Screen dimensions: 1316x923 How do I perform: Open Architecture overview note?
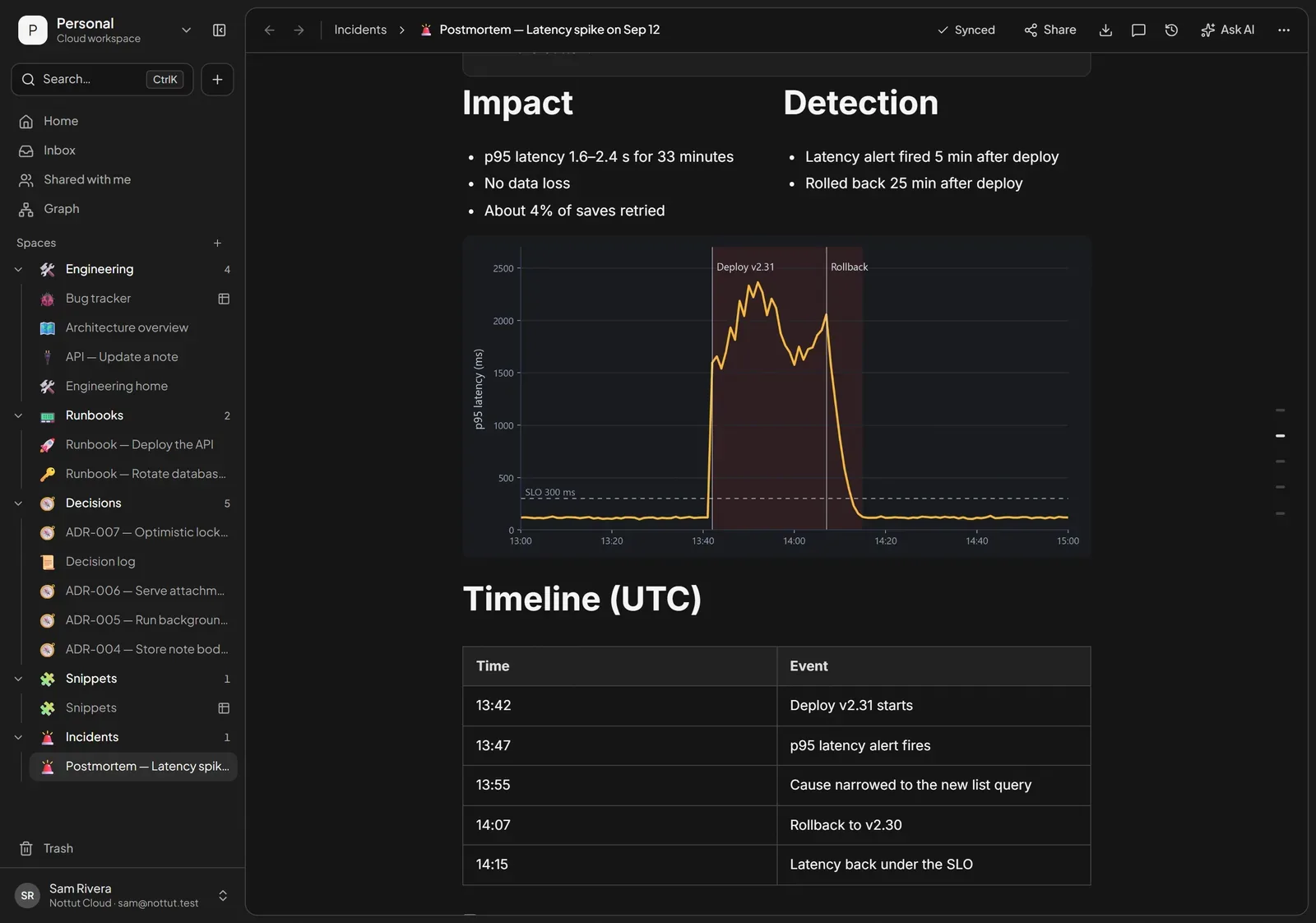(133, 328)
